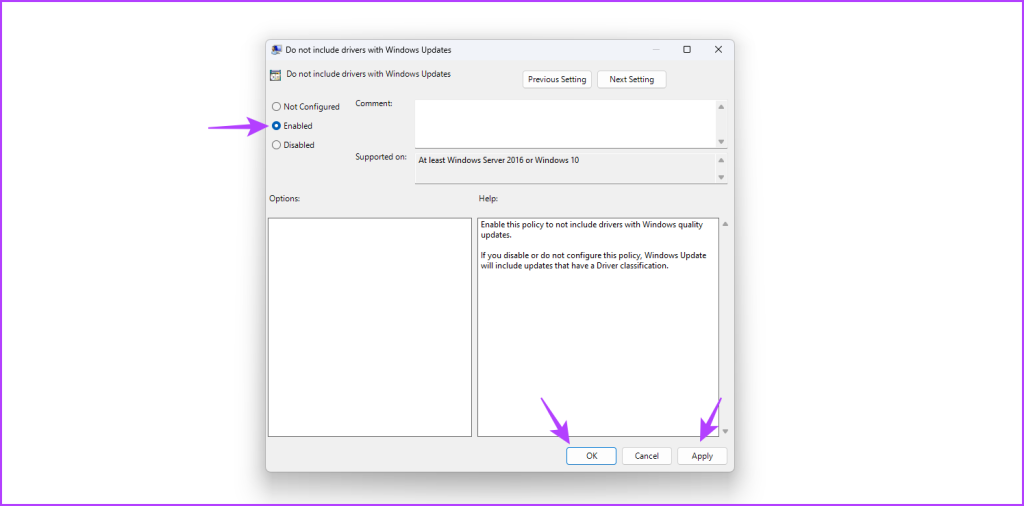Close the policy settings dialog window
This screenshot has height=506, width=1024.
coord(718,49)
